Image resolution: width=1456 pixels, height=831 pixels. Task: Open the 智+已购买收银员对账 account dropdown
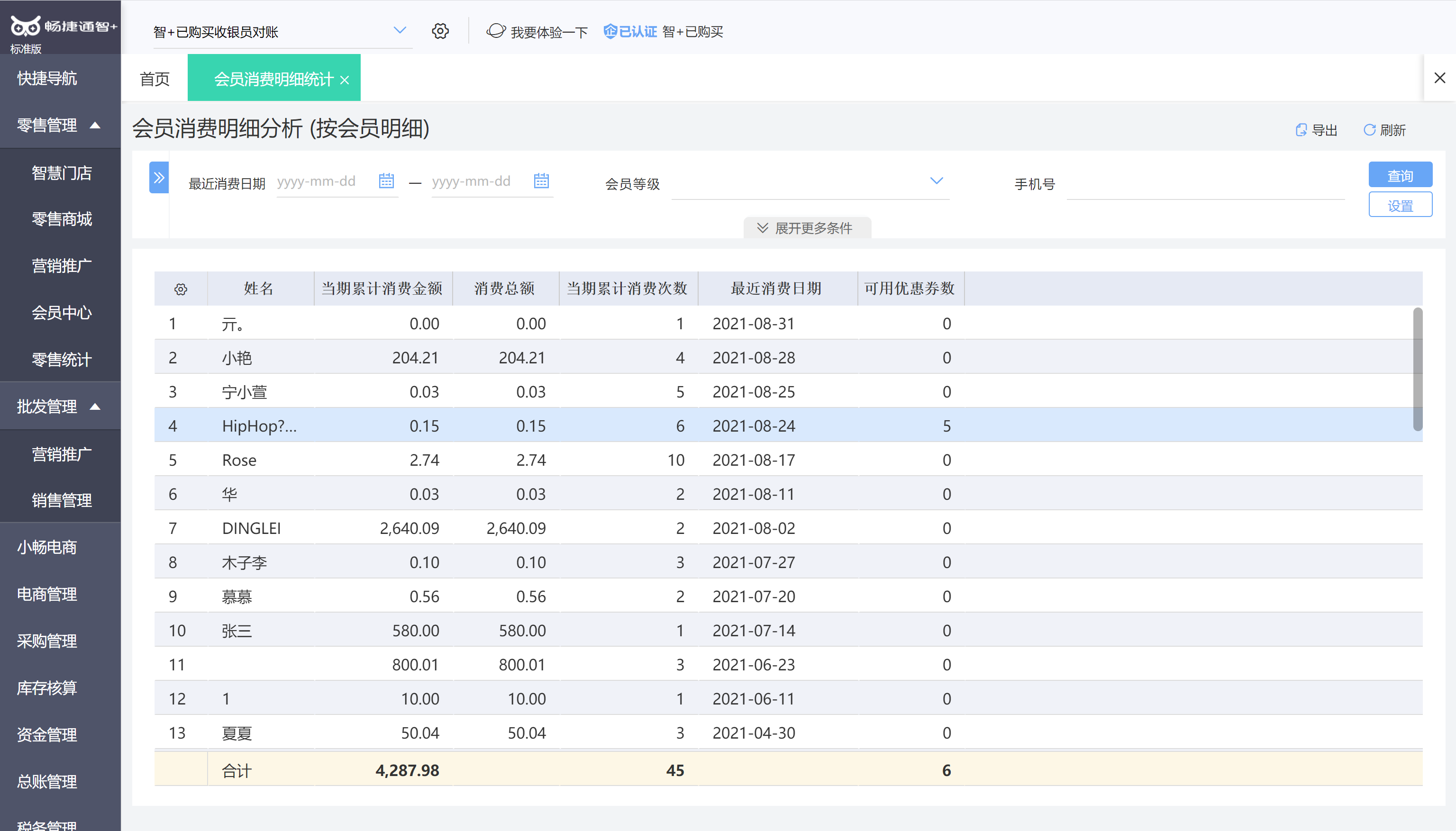pyautogui.click(x=400, y=30)
